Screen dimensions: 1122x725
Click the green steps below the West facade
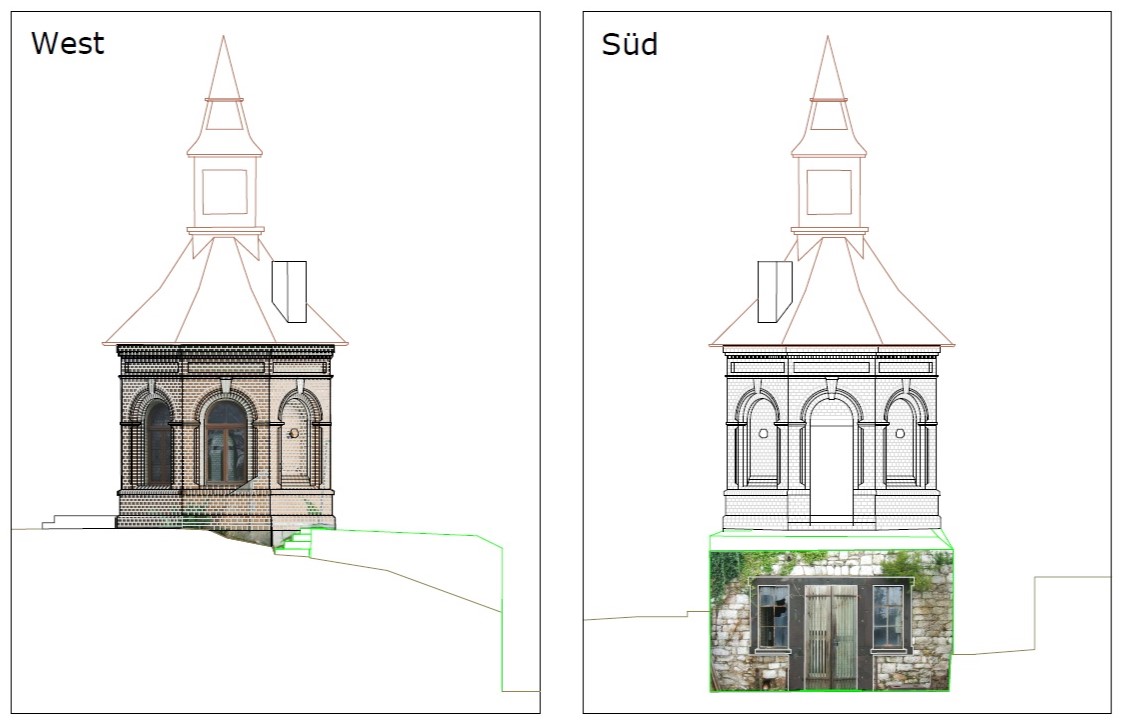[296, 542]
